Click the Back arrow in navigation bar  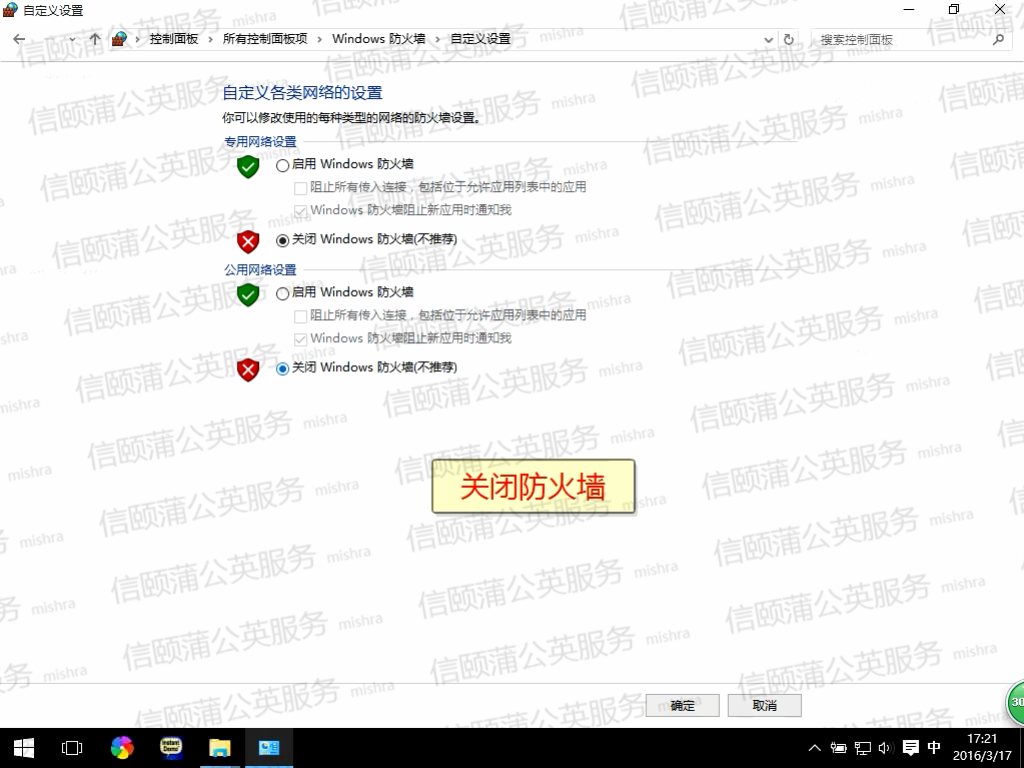coord(20,39)
